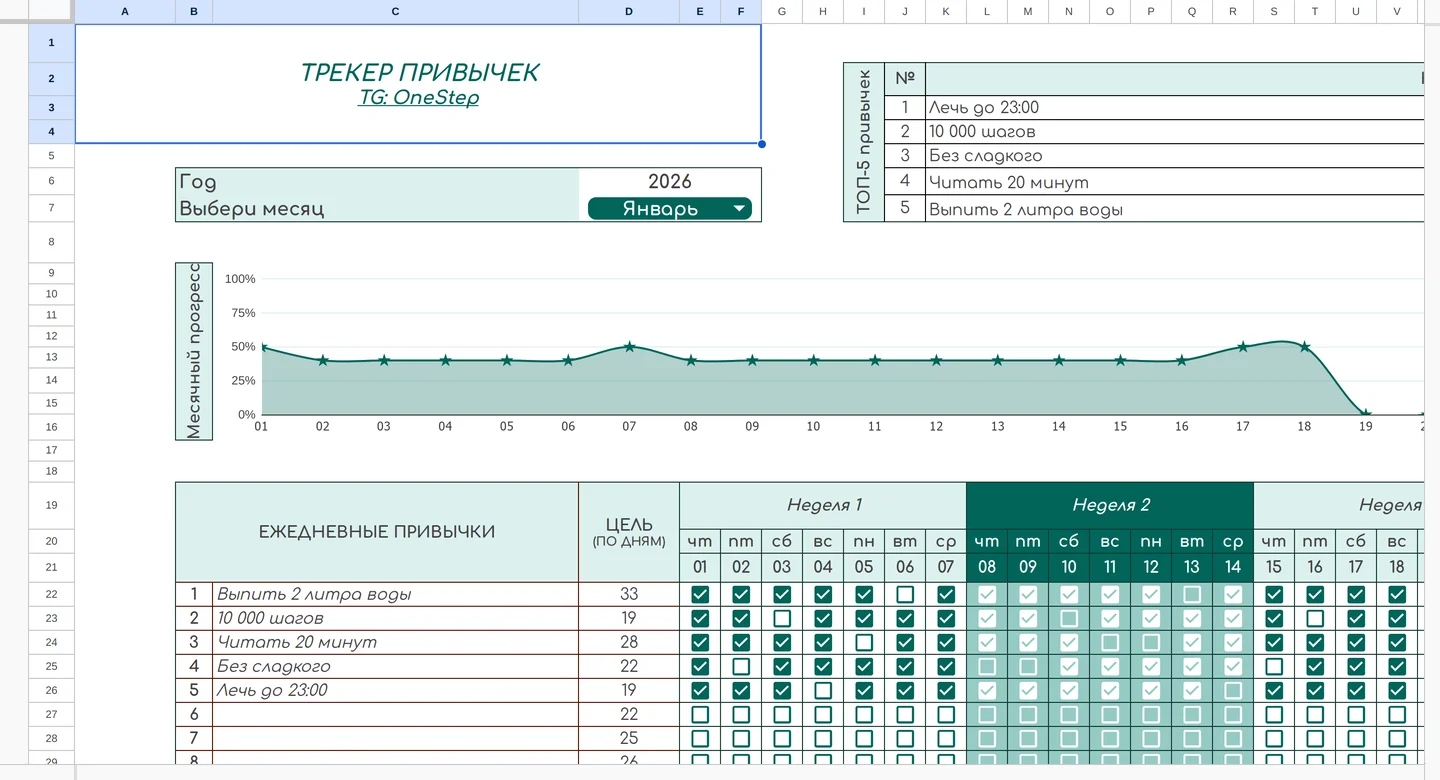Click goal value 28 in ЦЕЛЬ column

tap(629, 642)
